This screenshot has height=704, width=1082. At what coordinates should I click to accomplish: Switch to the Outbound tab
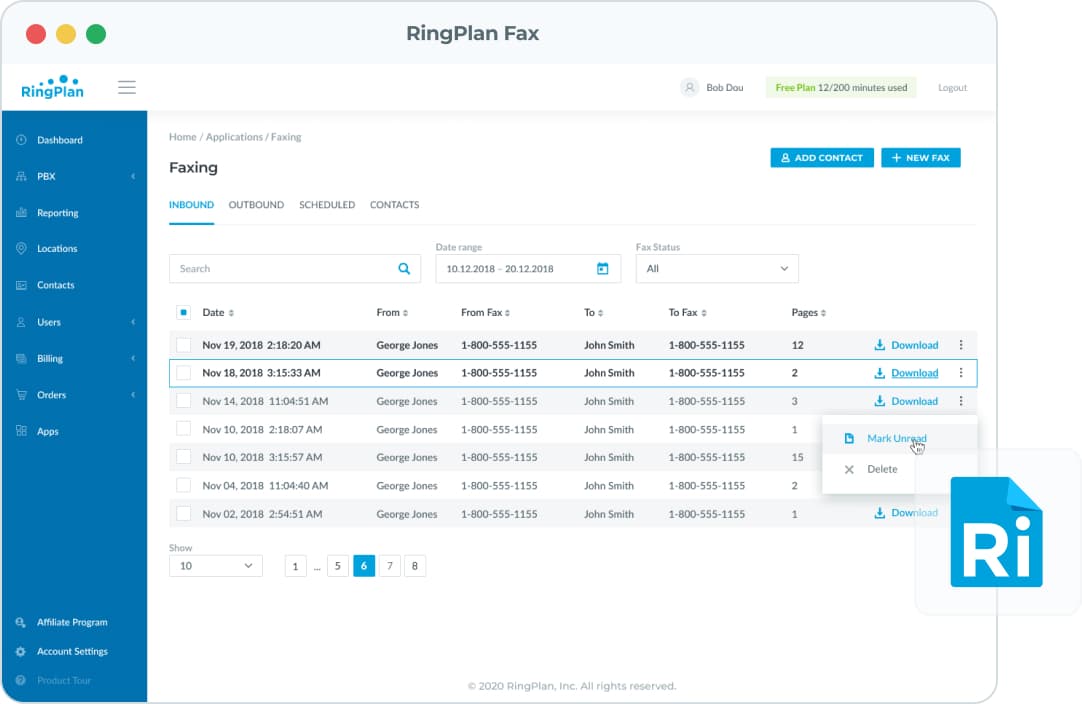click(256, 205)
